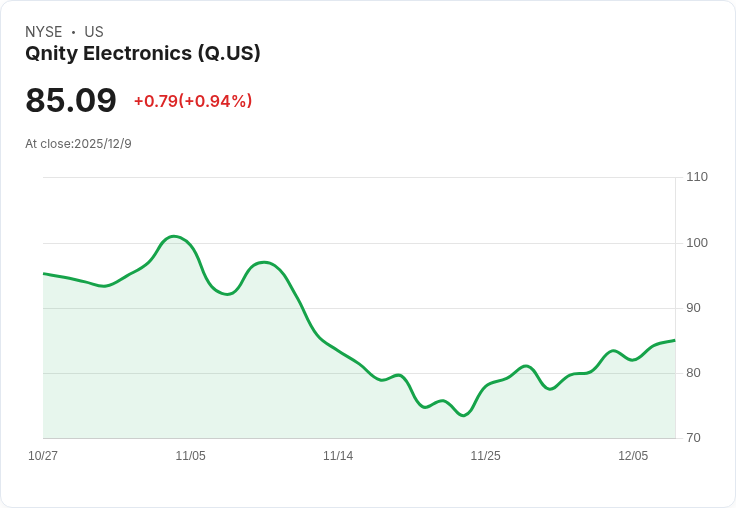Click the chart peak near 11/05
This screenshot has height=508, width=736.
tap(174, 236)
